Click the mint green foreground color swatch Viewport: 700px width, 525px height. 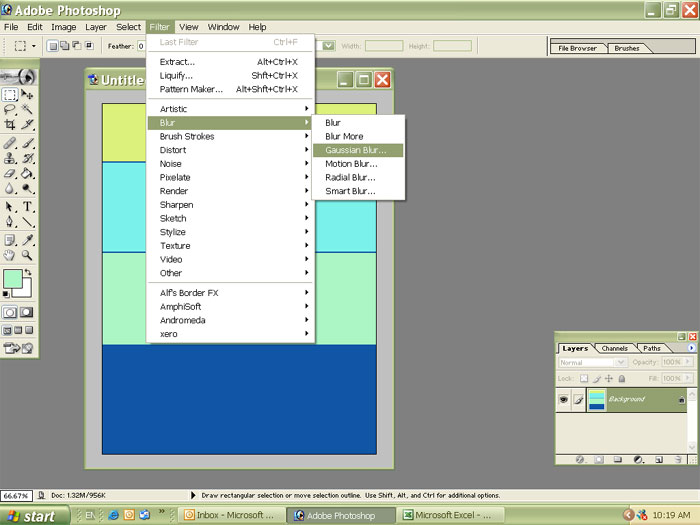coord(12,279)
